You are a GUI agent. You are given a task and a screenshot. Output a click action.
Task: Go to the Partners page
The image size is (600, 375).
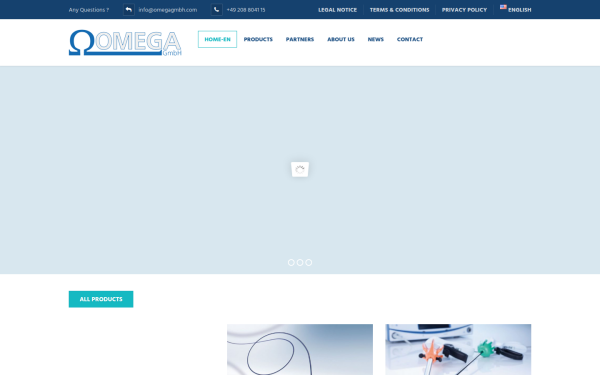point(300,39)
